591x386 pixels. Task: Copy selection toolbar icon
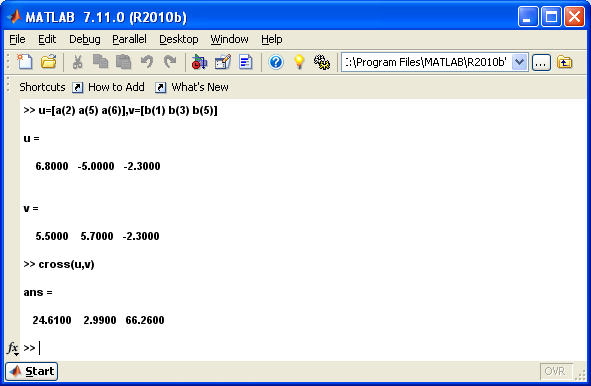coord(100,62)
